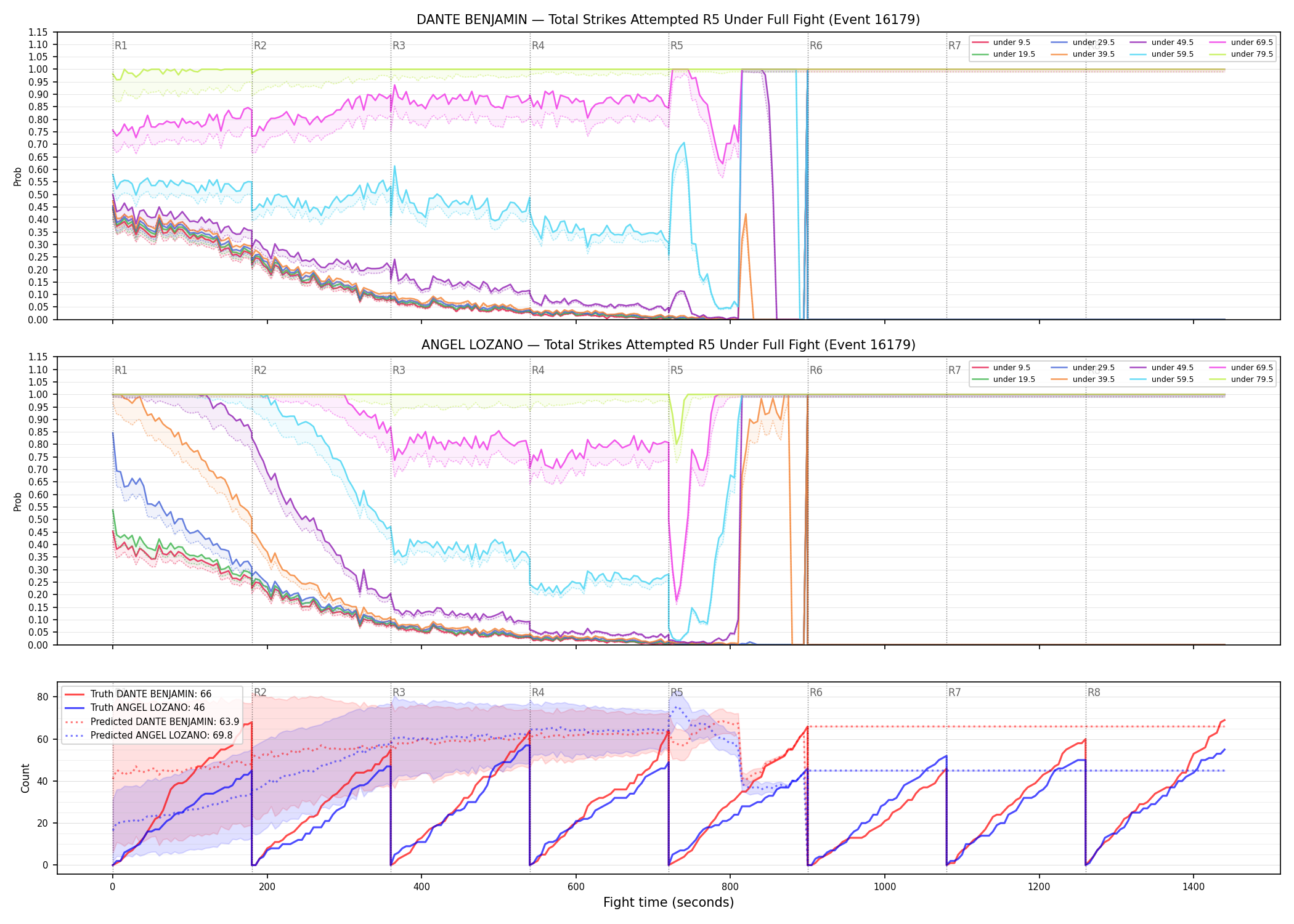
Task: Click 'Truth DANTE BENJAMIN: 66' legend entry
Action: coord(138,694)
